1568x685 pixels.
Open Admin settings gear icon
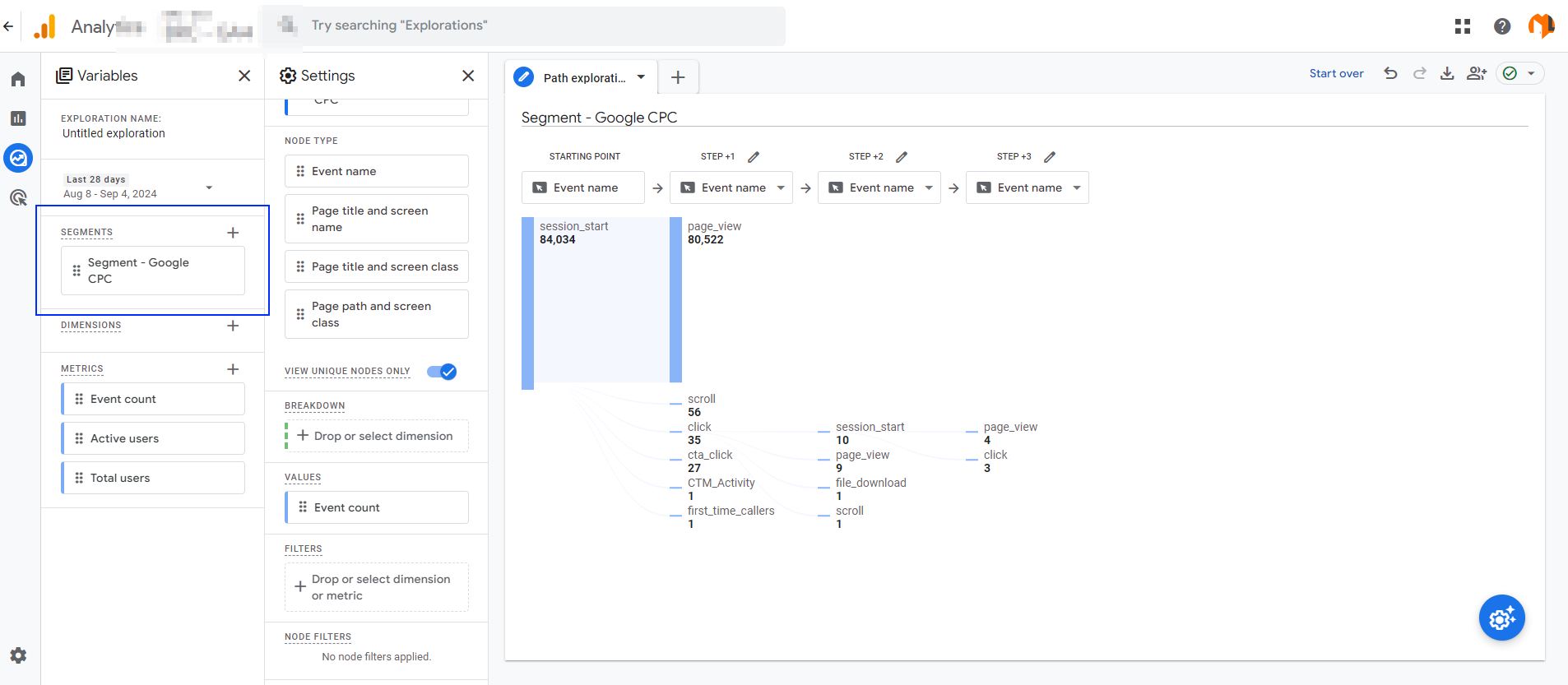click(x=18, y=655)
